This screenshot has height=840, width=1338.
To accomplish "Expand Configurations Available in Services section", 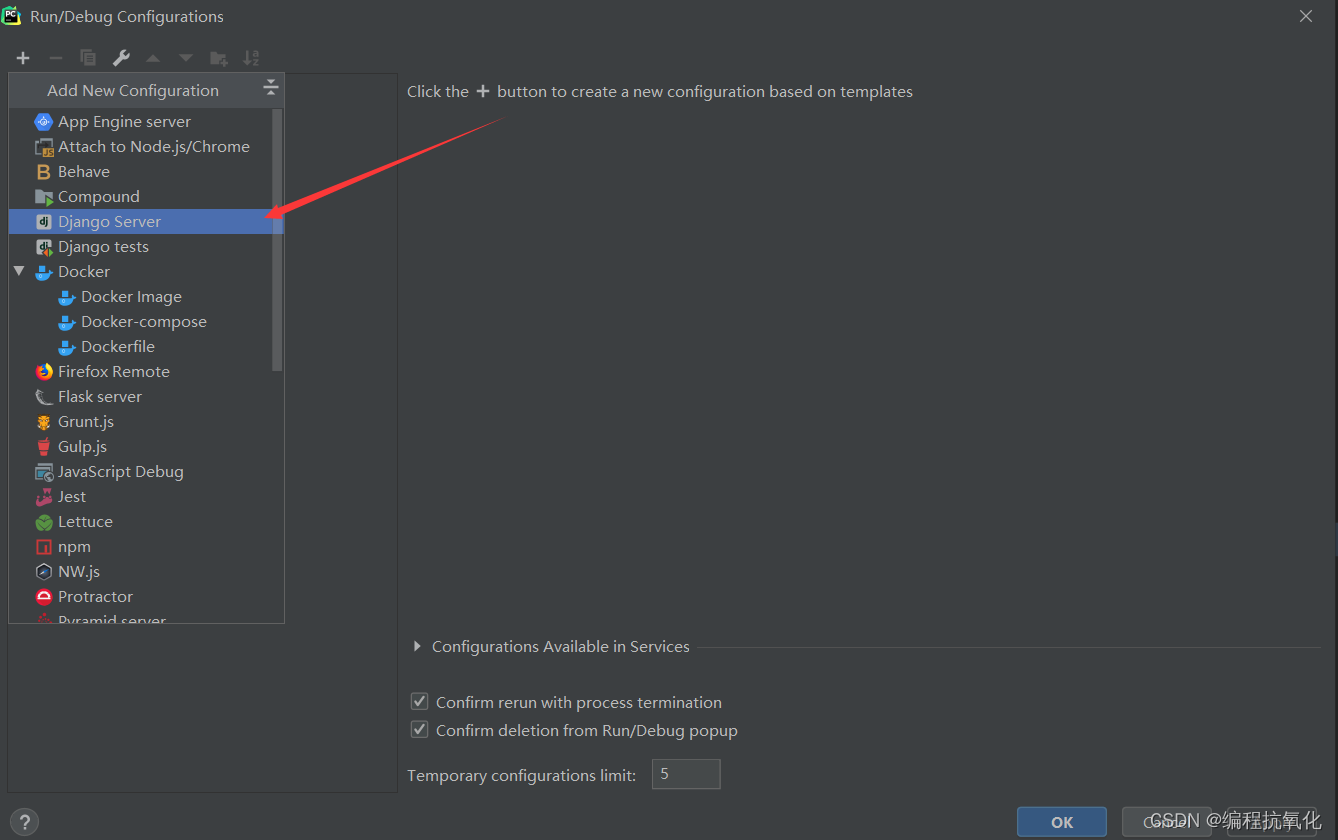I will click(x=417, y=647).
